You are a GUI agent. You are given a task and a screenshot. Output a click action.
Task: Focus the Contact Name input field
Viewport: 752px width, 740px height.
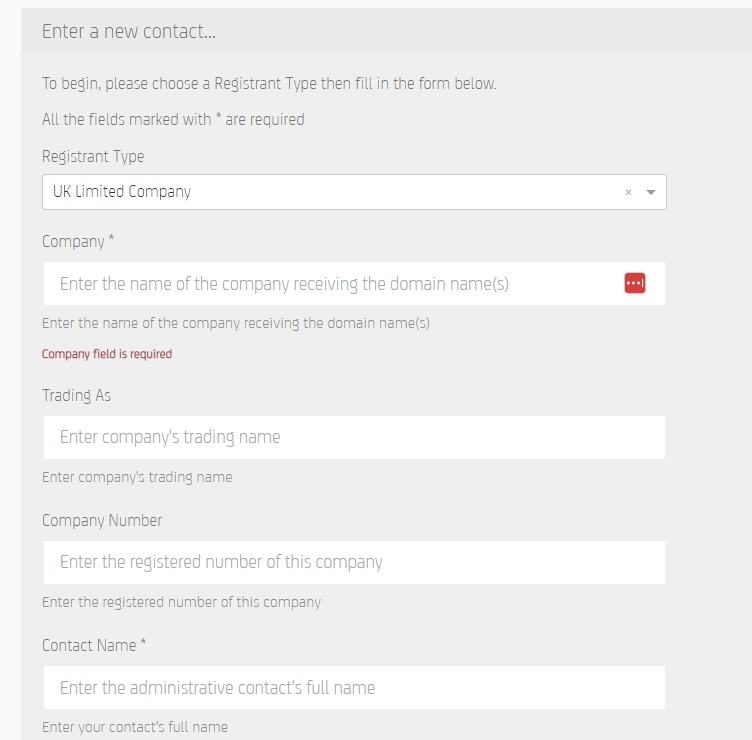pyautogui.click(x=354, y=687)
